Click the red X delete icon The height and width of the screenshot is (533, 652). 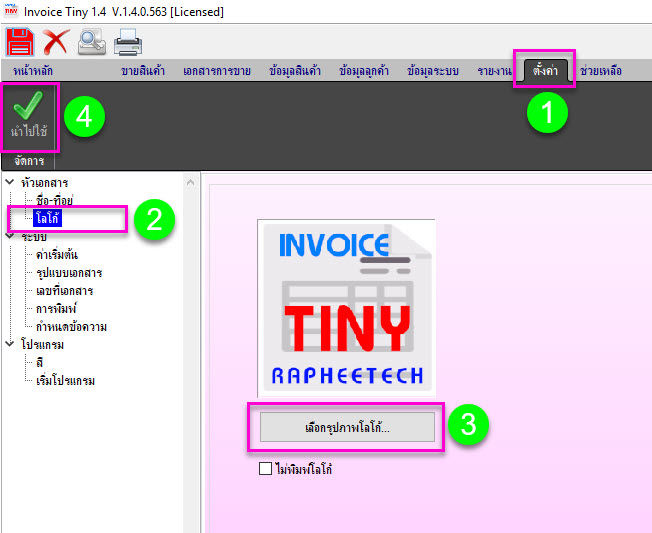[x=56, y=42]
